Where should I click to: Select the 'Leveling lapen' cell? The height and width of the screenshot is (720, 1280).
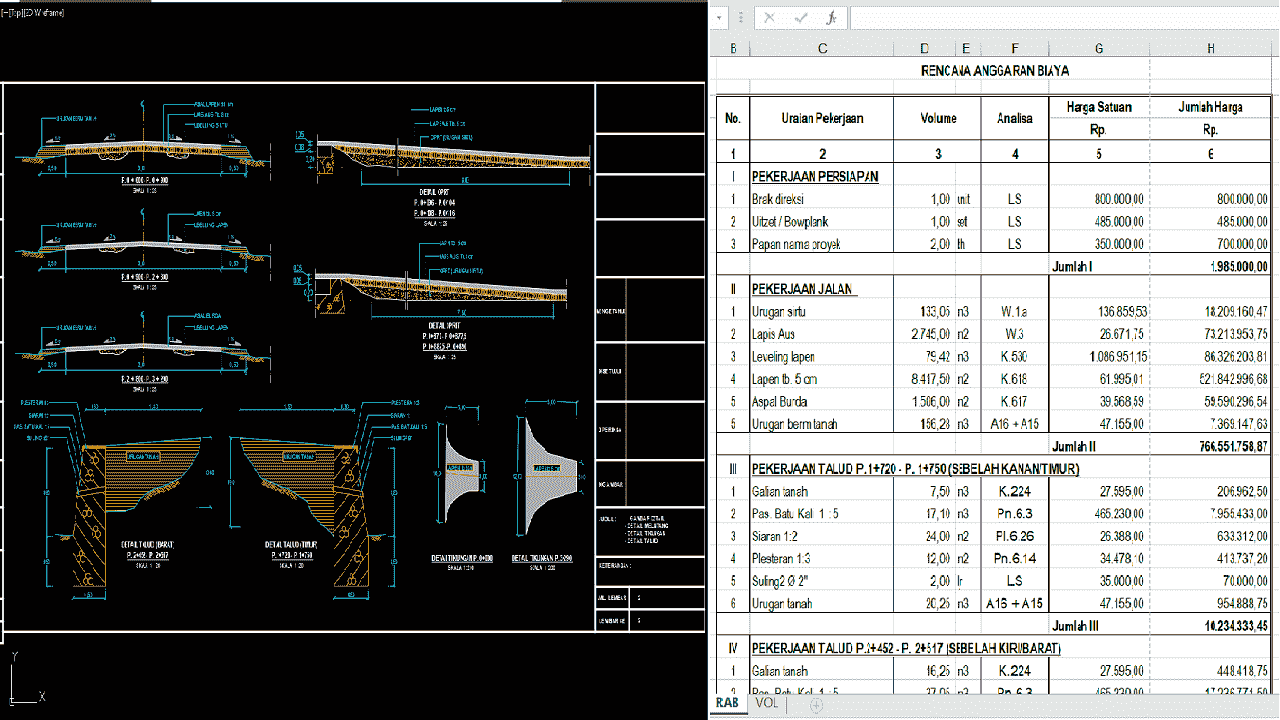pos(822,356)
